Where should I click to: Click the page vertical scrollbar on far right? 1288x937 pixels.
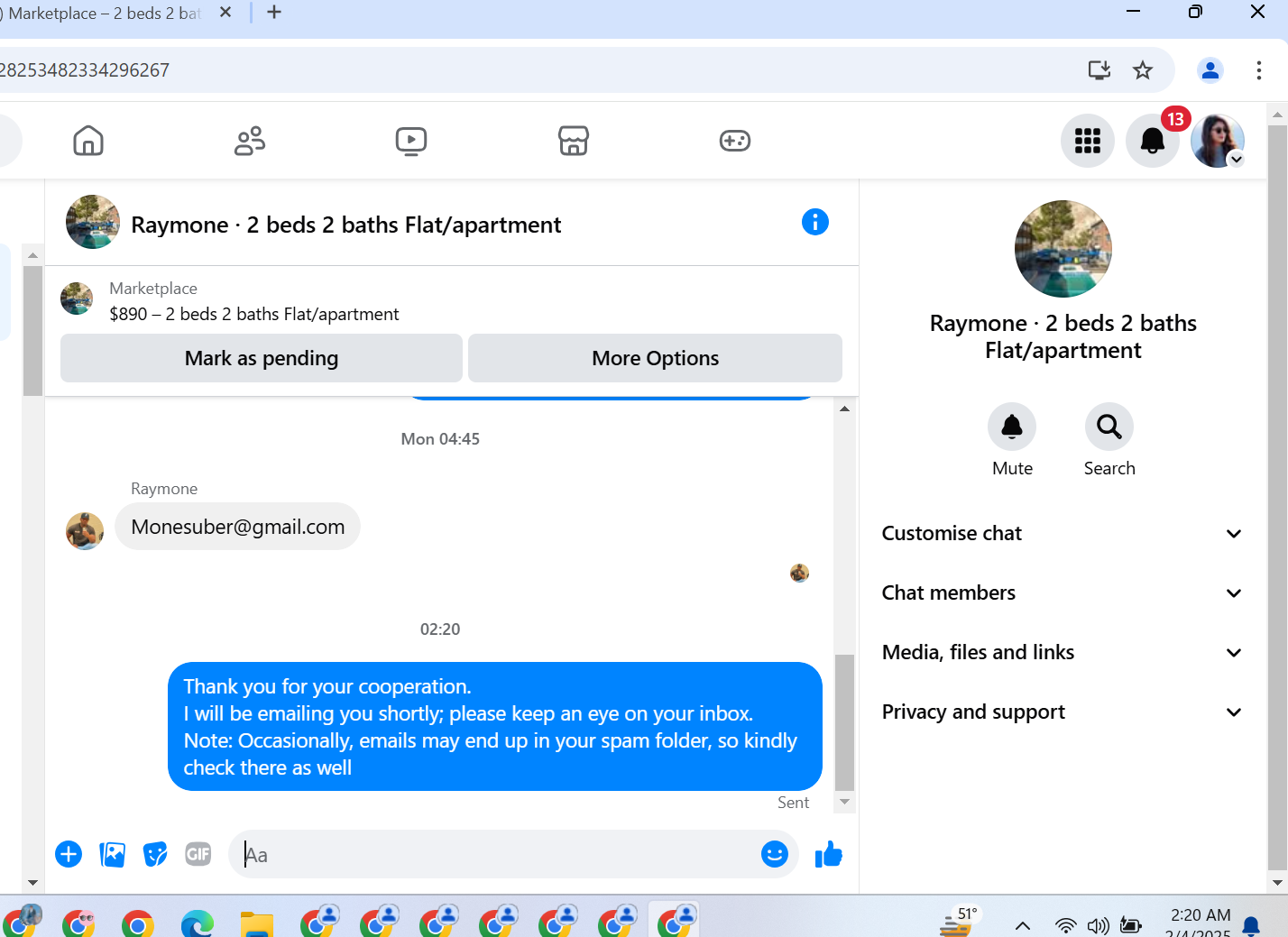(x=1277, y=498)
